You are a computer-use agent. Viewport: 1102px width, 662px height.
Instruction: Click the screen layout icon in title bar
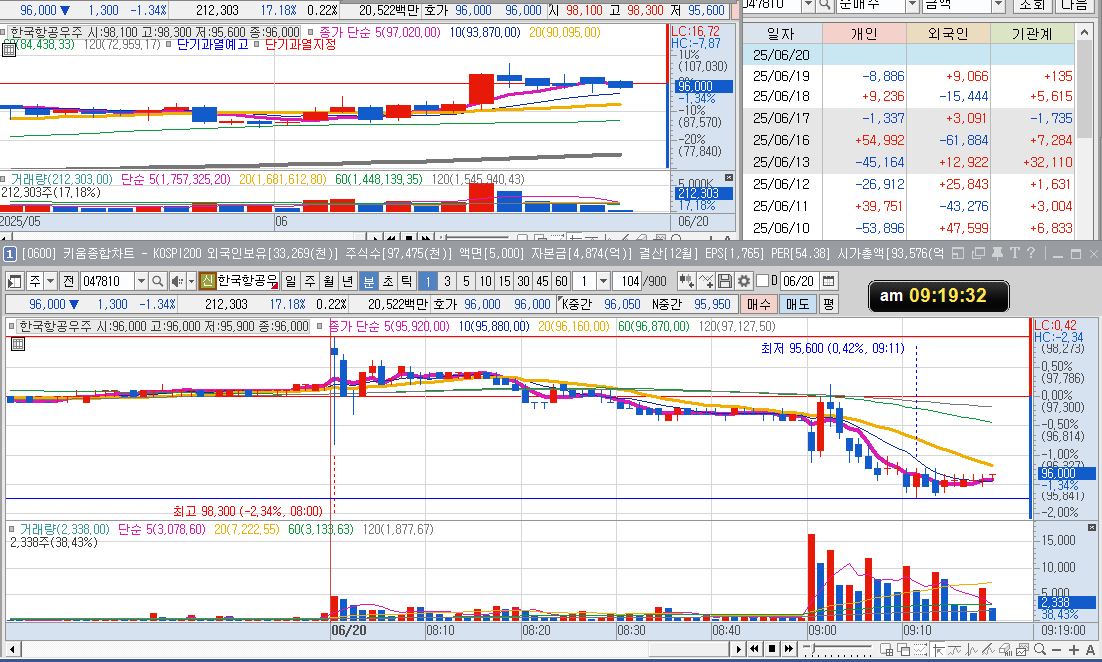(x=958, y=253)
